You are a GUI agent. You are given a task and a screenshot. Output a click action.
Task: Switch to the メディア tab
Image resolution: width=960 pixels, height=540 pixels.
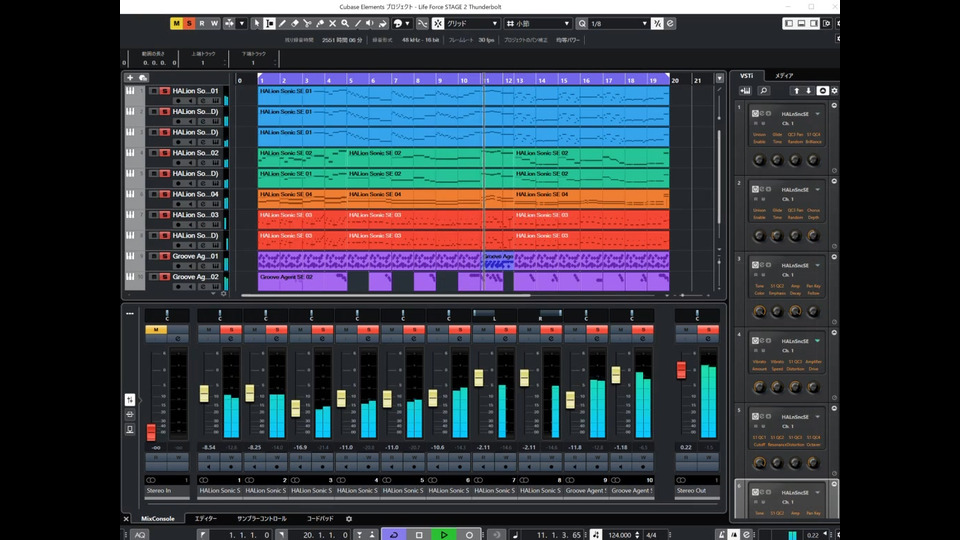tap(784, 76)
